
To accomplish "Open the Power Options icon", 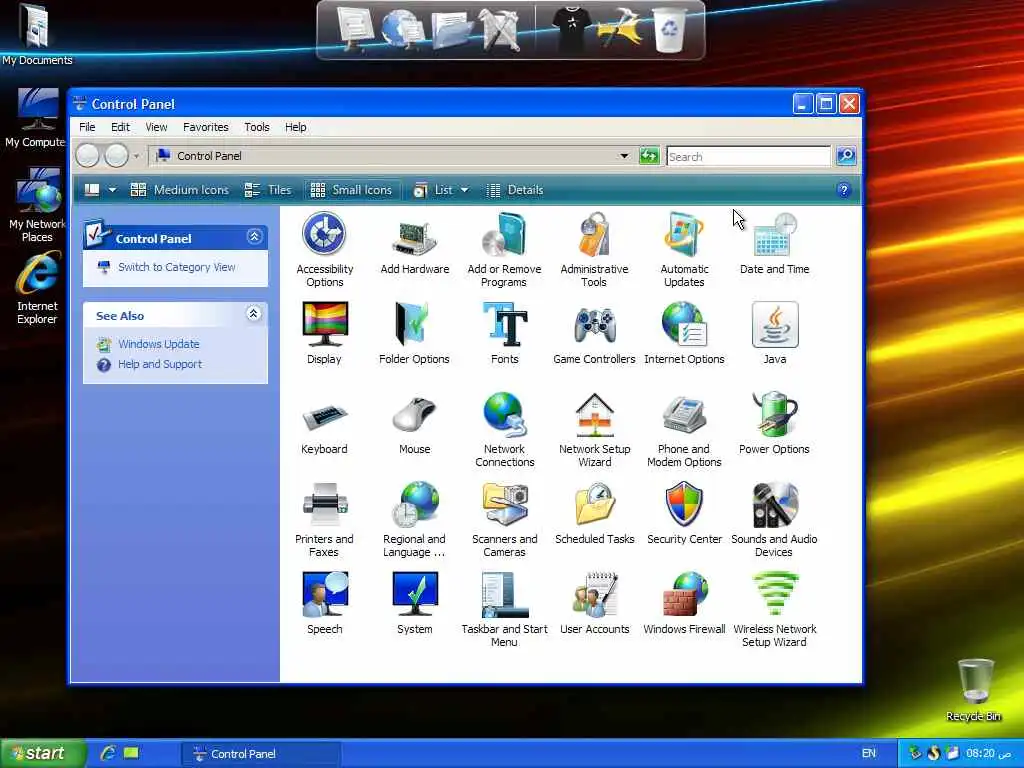I will click(x=775, y=423).
